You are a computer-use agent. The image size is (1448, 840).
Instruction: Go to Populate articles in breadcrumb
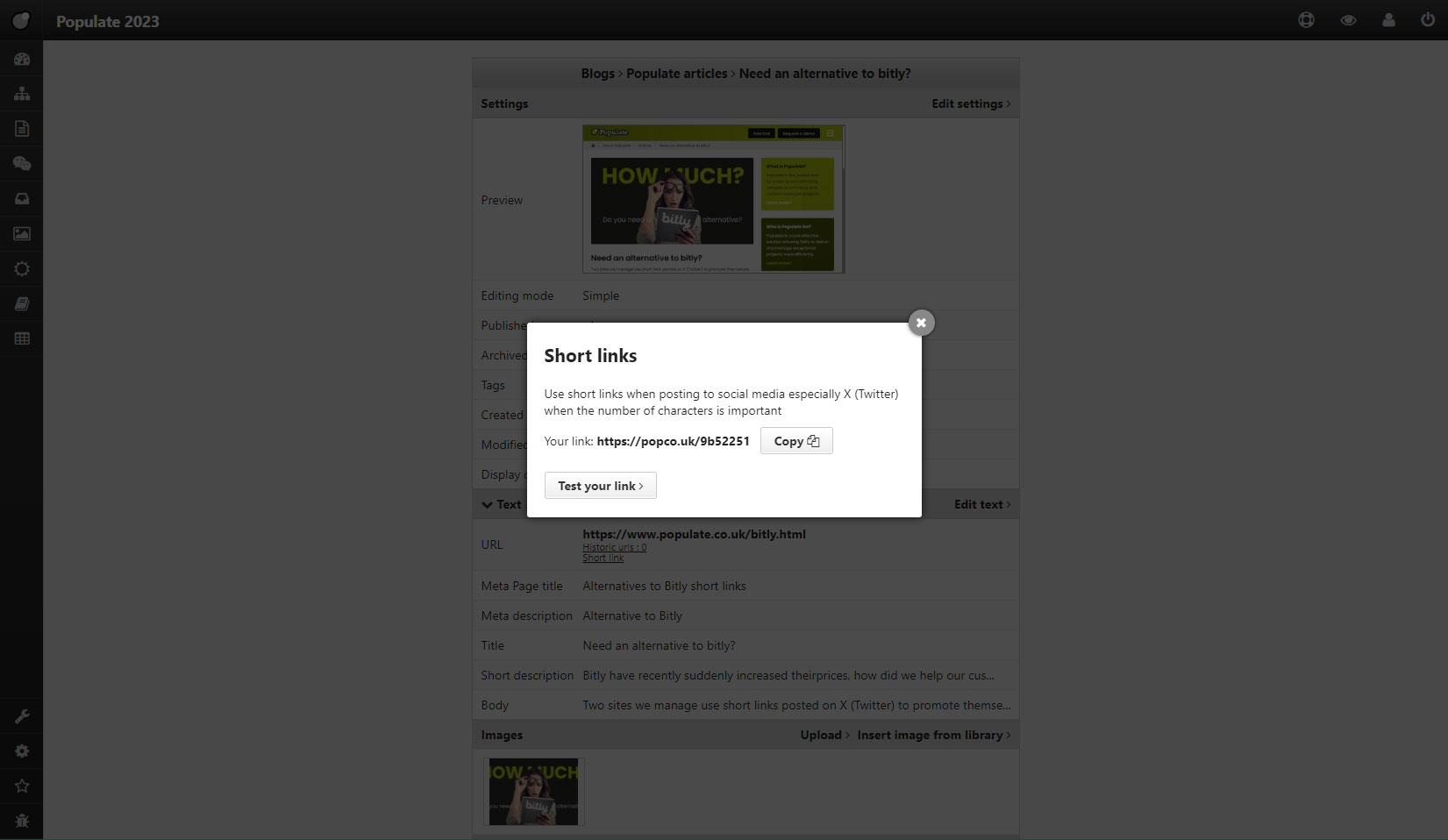[x=676, y=74]
